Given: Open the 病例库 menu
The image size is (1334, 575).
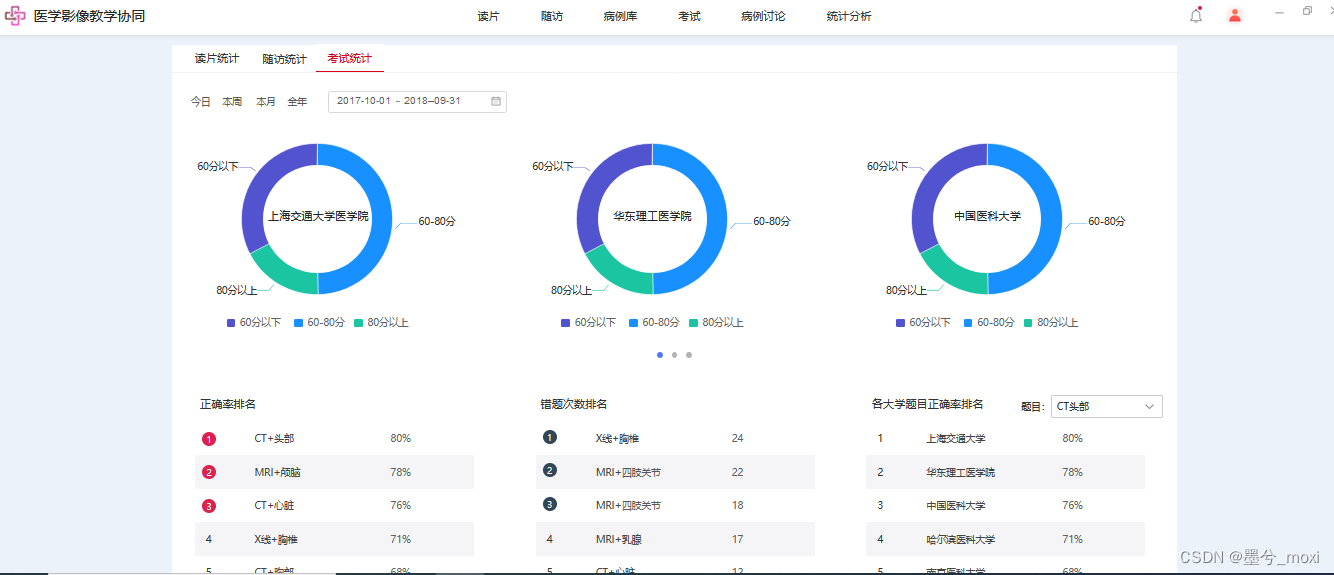Looking at the screenshot, I should tap(620, 16).
